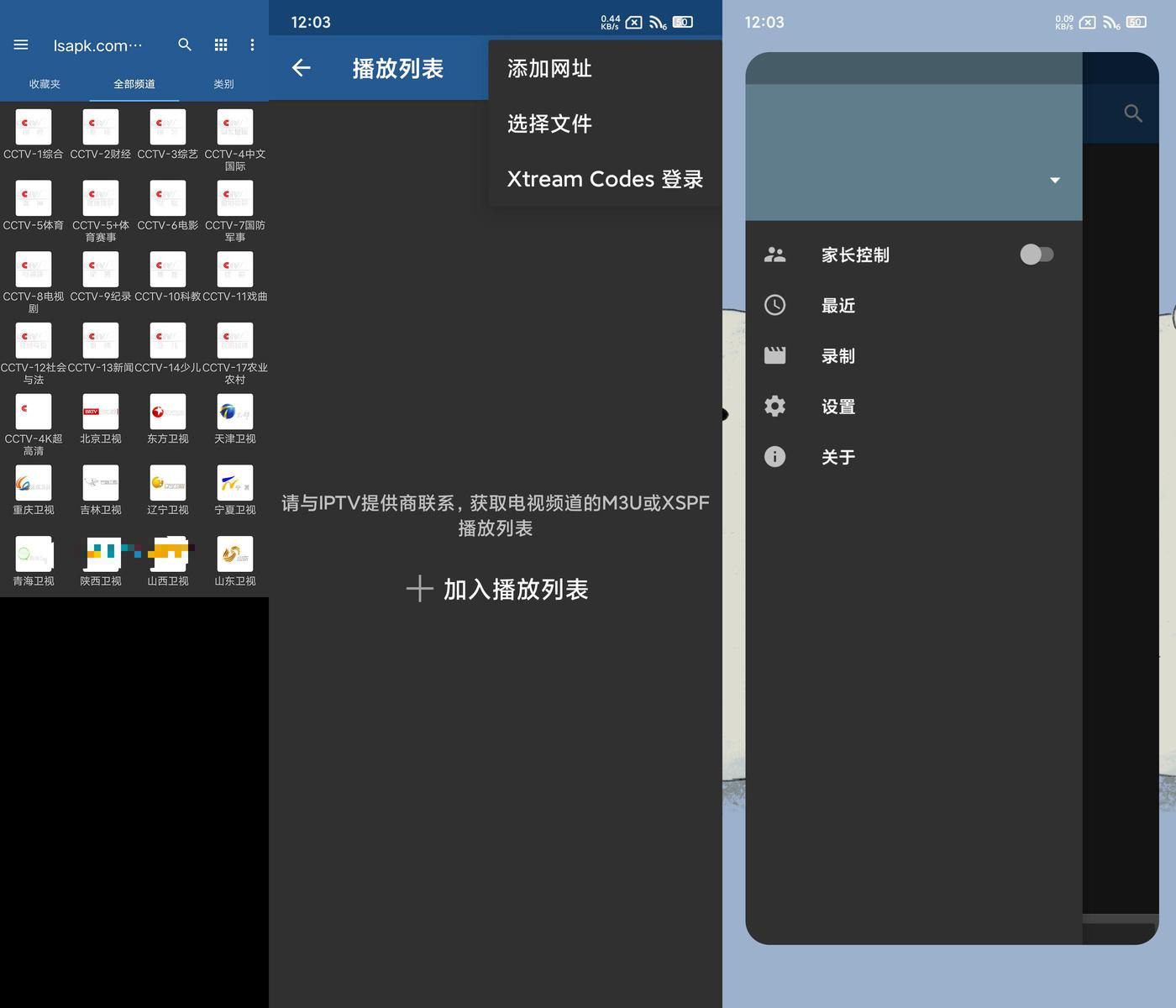Tap the 加入播放列表 add playlist button
1176x1008 pixels.
[x=497, y=589]
